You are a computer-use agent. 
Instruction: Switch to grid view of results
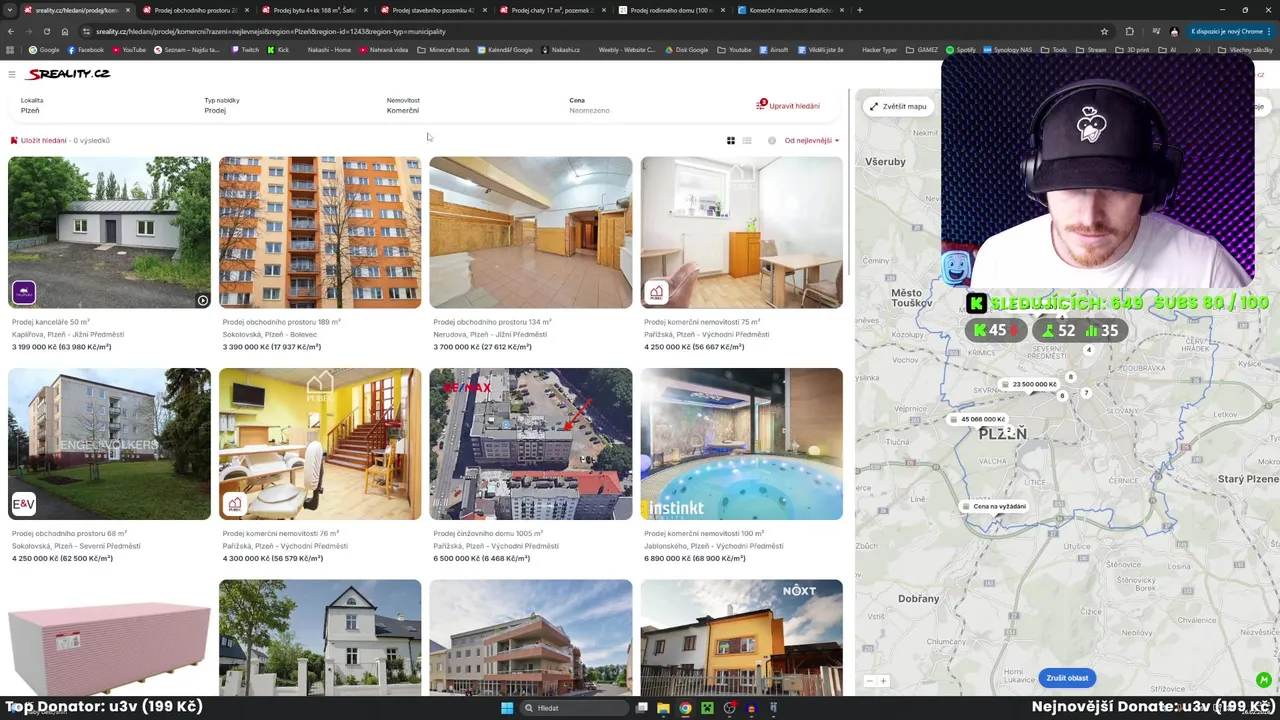tap(730, 141)
